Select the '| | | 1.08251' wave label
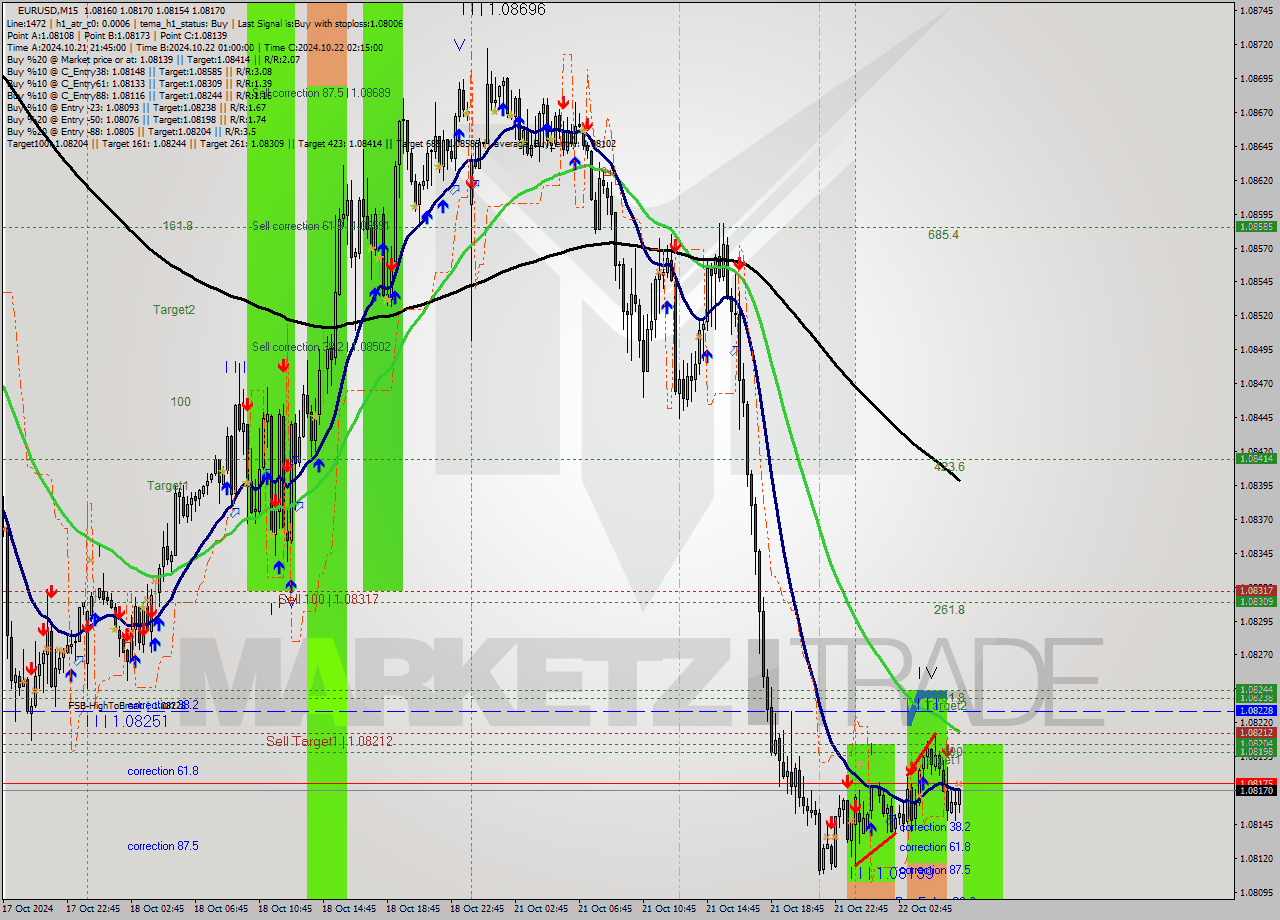1280x920 pixels. click(x=126, y=720)
